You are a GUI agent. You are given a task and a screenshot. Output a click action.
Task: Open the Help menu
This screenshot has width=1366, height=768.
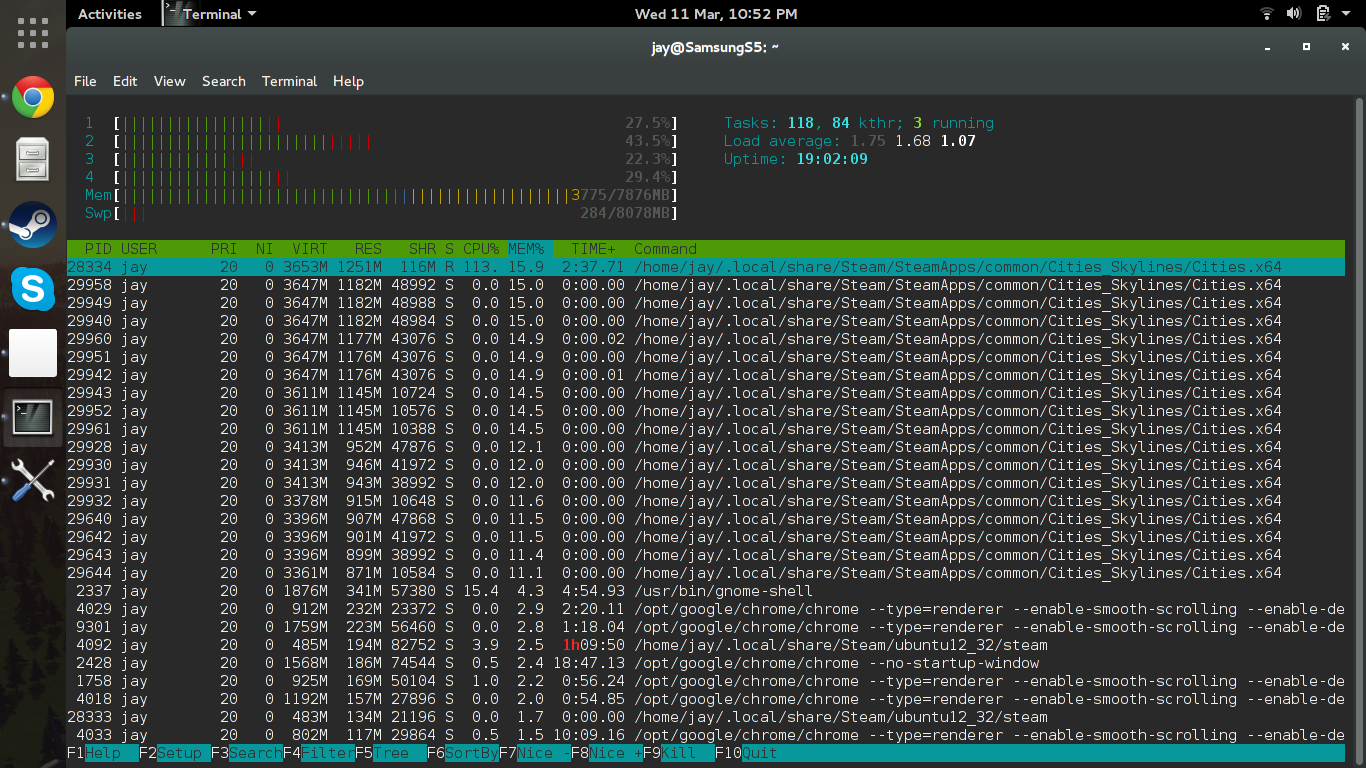pos(348,81)
